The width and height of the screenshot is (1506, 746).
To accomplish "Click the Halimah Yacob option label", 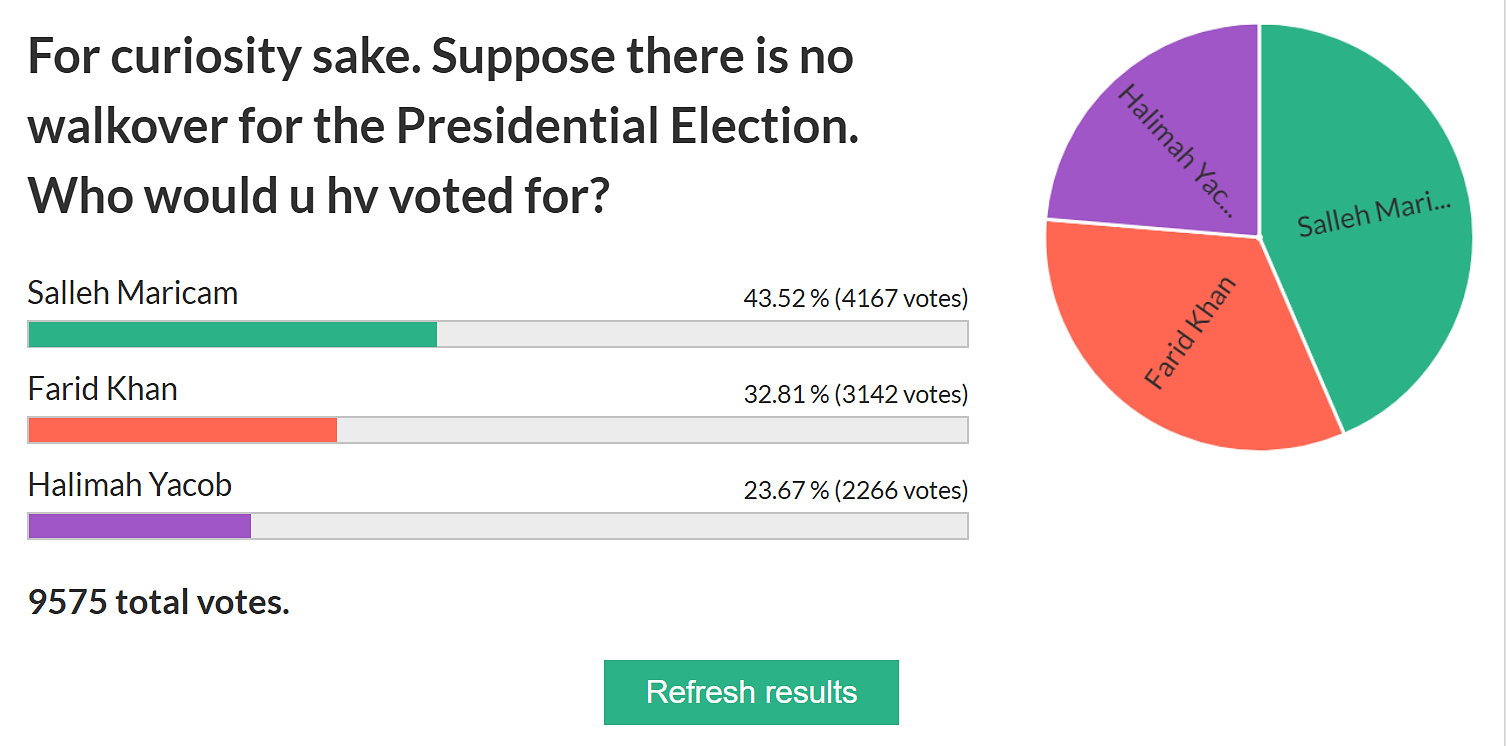I will coord(130,485).
